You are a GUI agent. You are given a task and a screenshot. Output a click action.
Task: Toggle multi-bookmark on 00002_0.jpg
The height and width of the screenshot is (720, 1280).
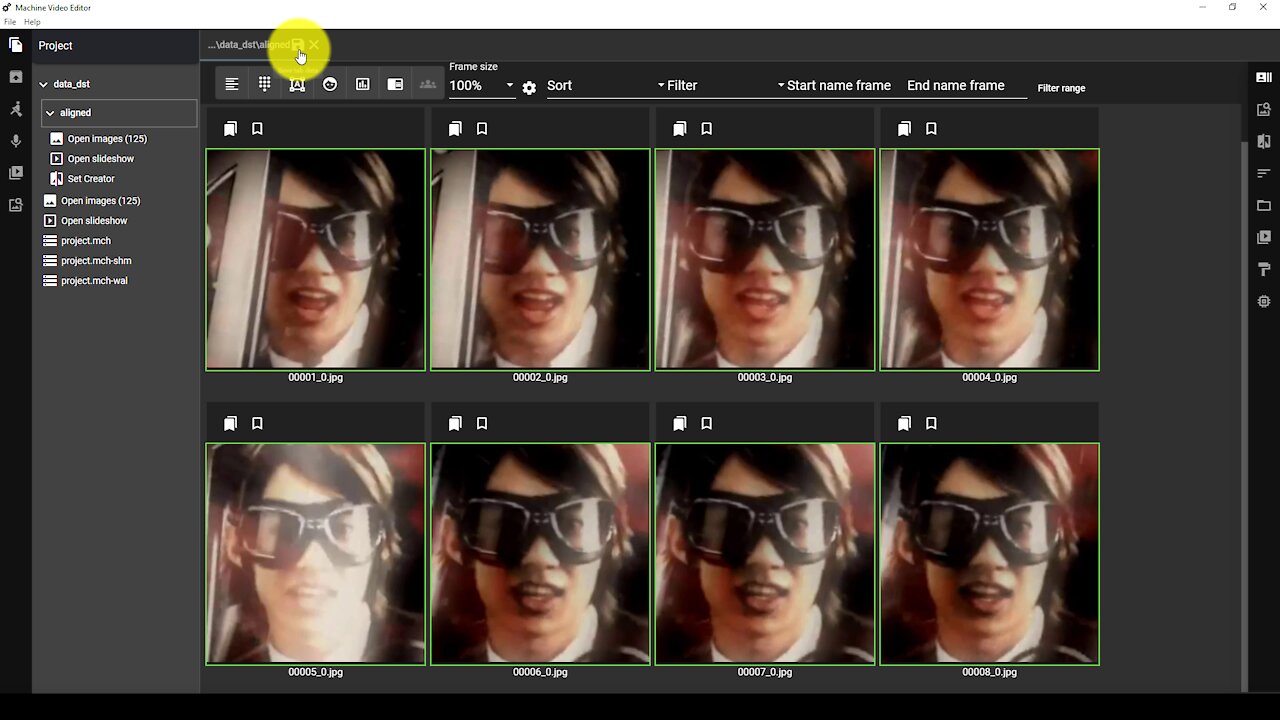455,129
